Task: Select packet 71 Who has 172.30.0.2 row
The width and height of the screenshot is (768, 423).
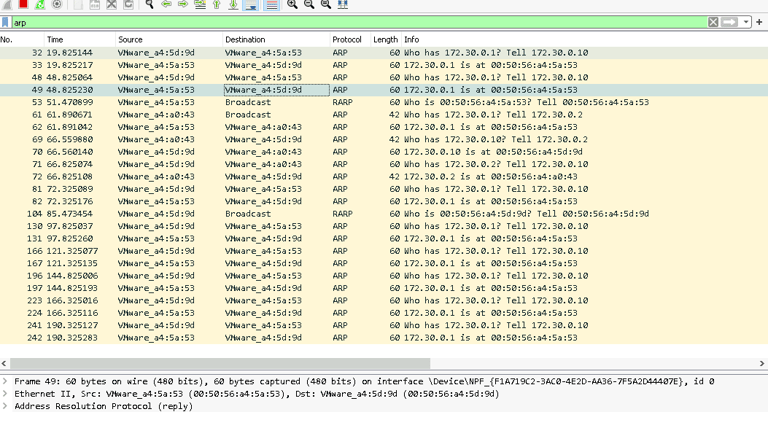Action: (384, 164)
